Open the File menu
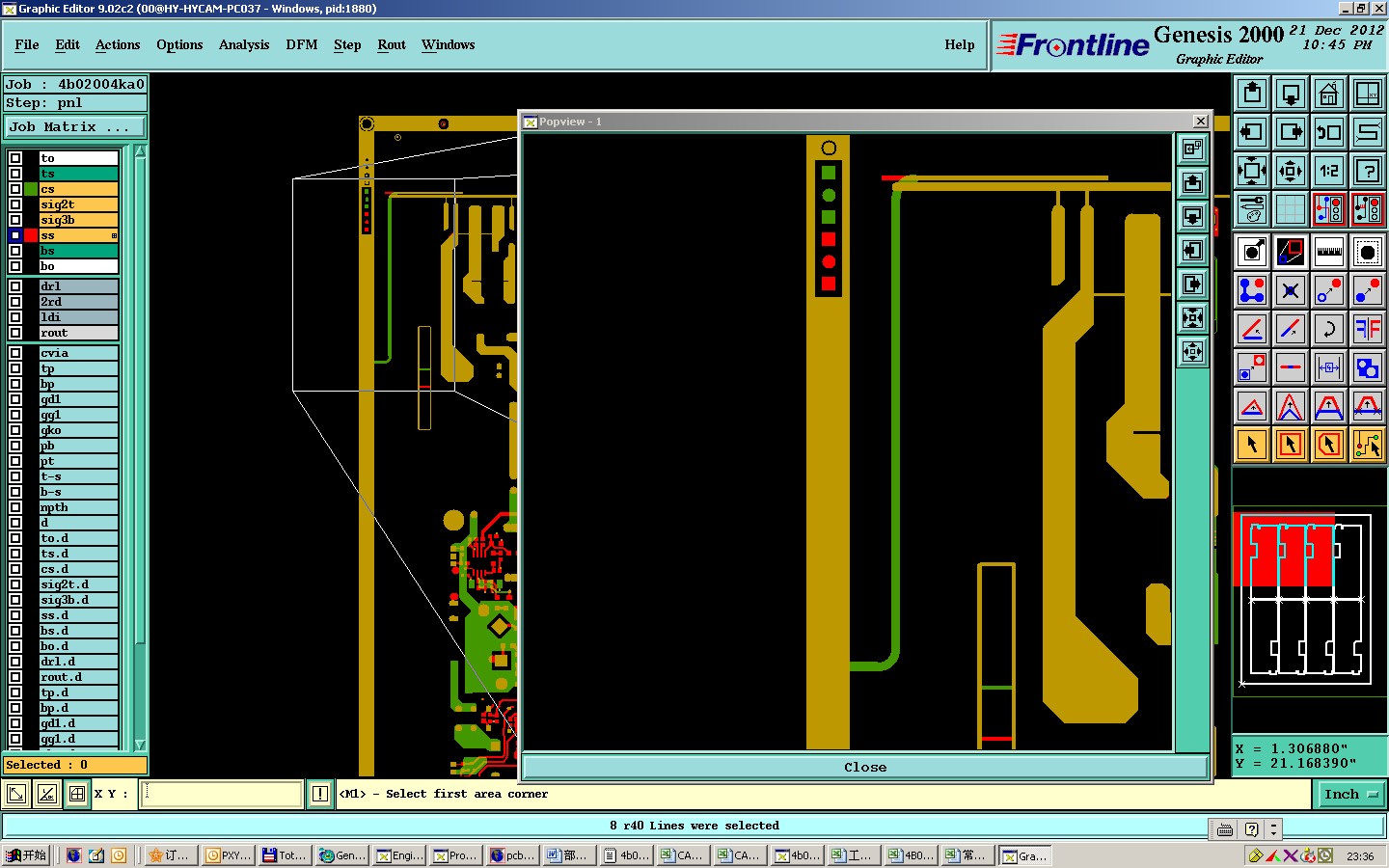Screen dimensions: 1389x868 point(27,45)
